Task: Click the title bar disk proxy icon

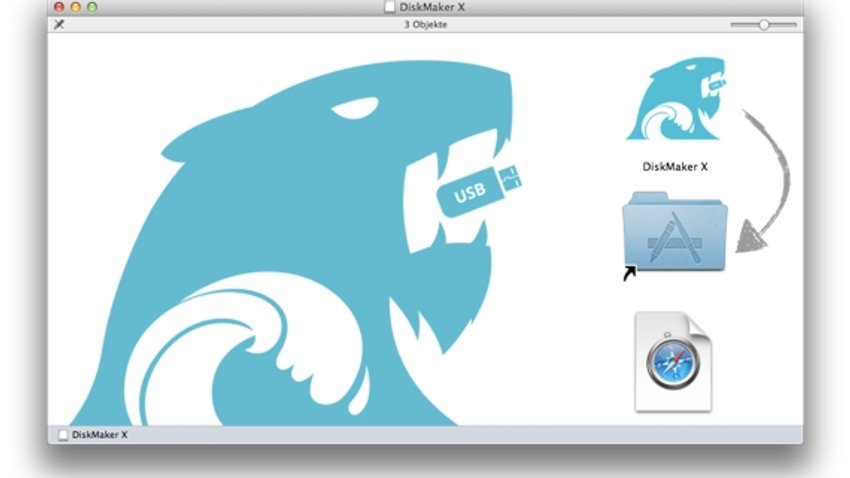Action: tap(389, 7)
